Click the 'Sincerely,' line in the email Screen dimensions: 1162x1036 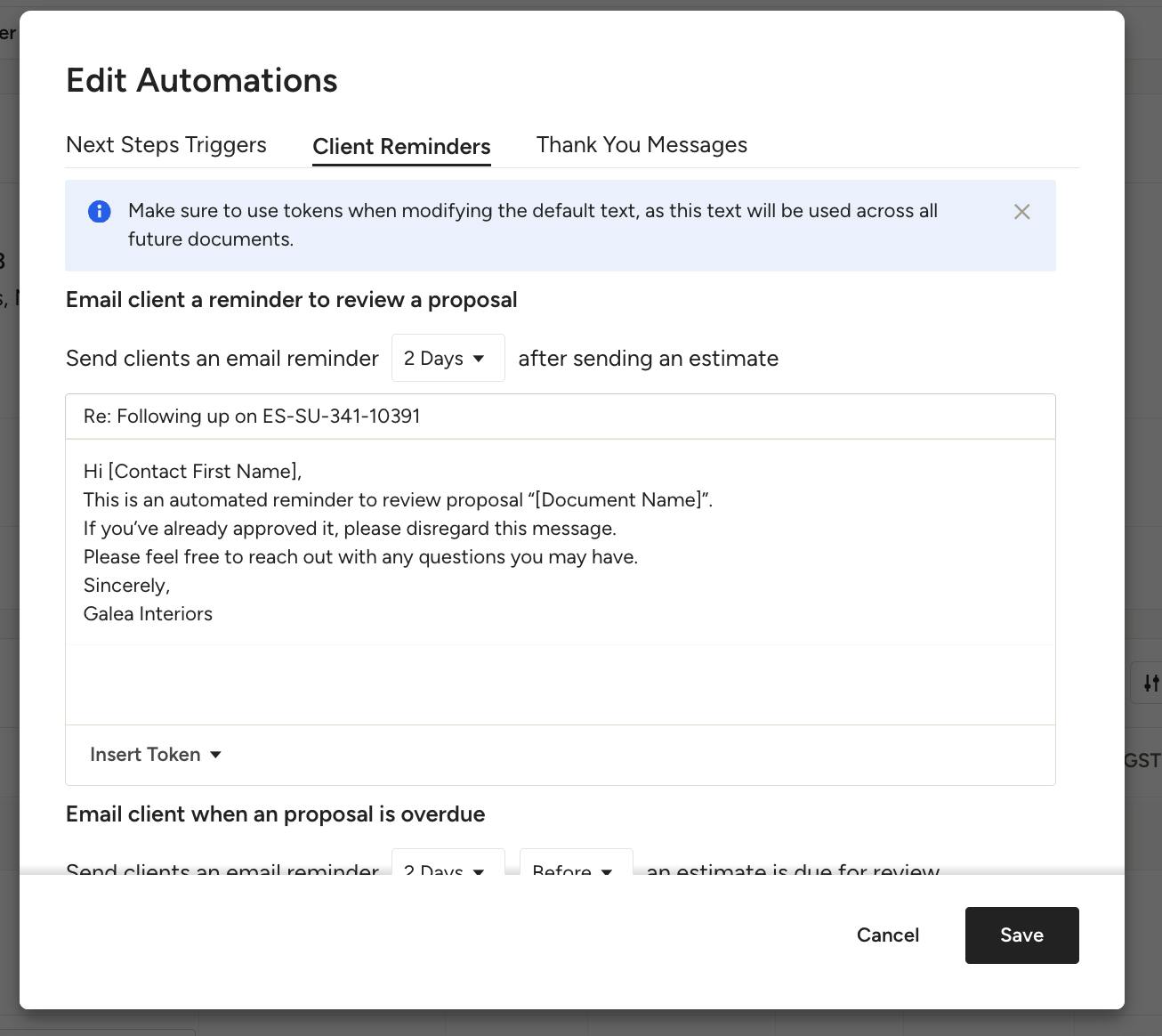(x=126, y=586)
